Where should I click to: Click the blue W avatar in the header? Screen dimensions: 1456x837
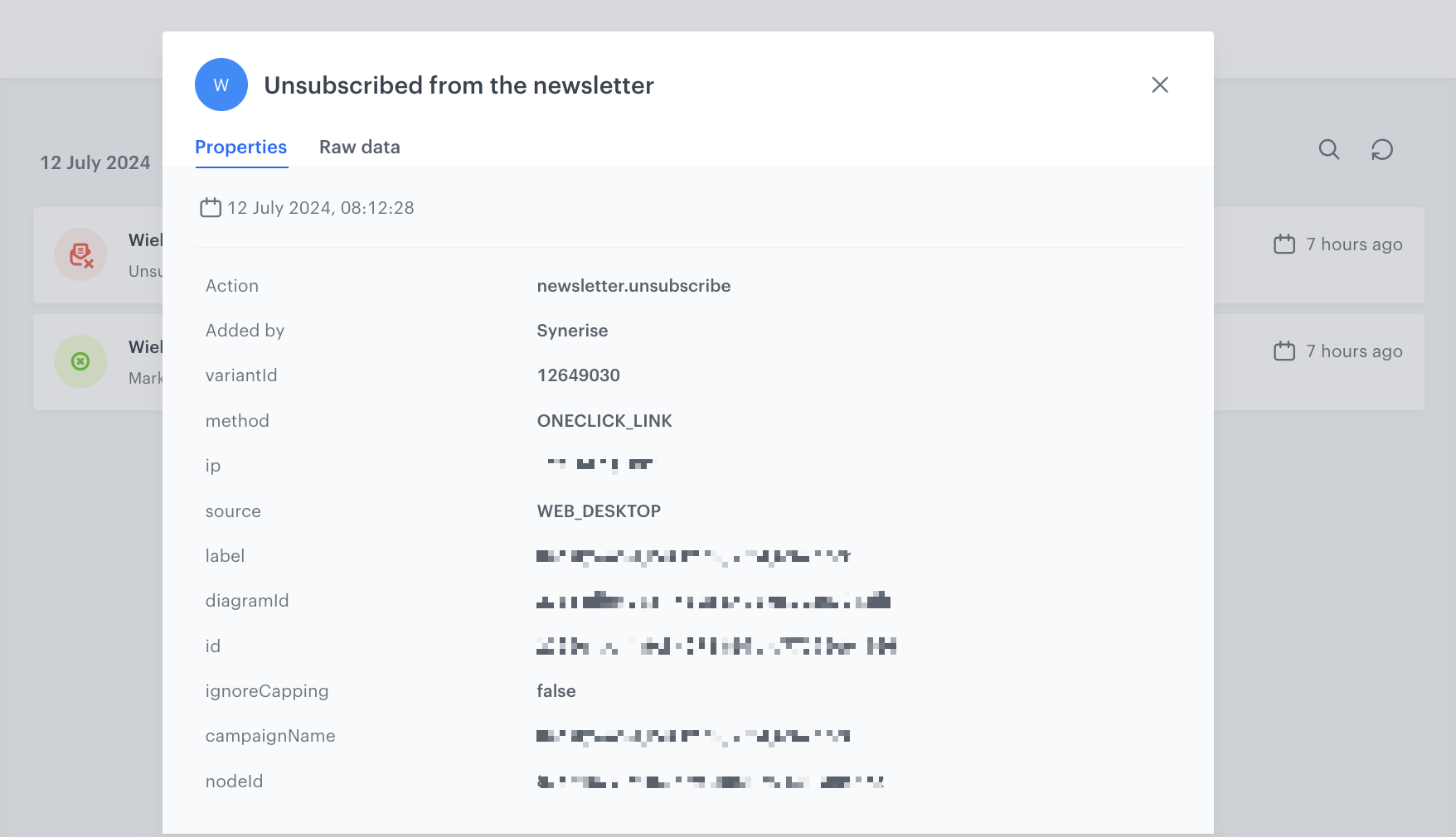coord(221,85)
